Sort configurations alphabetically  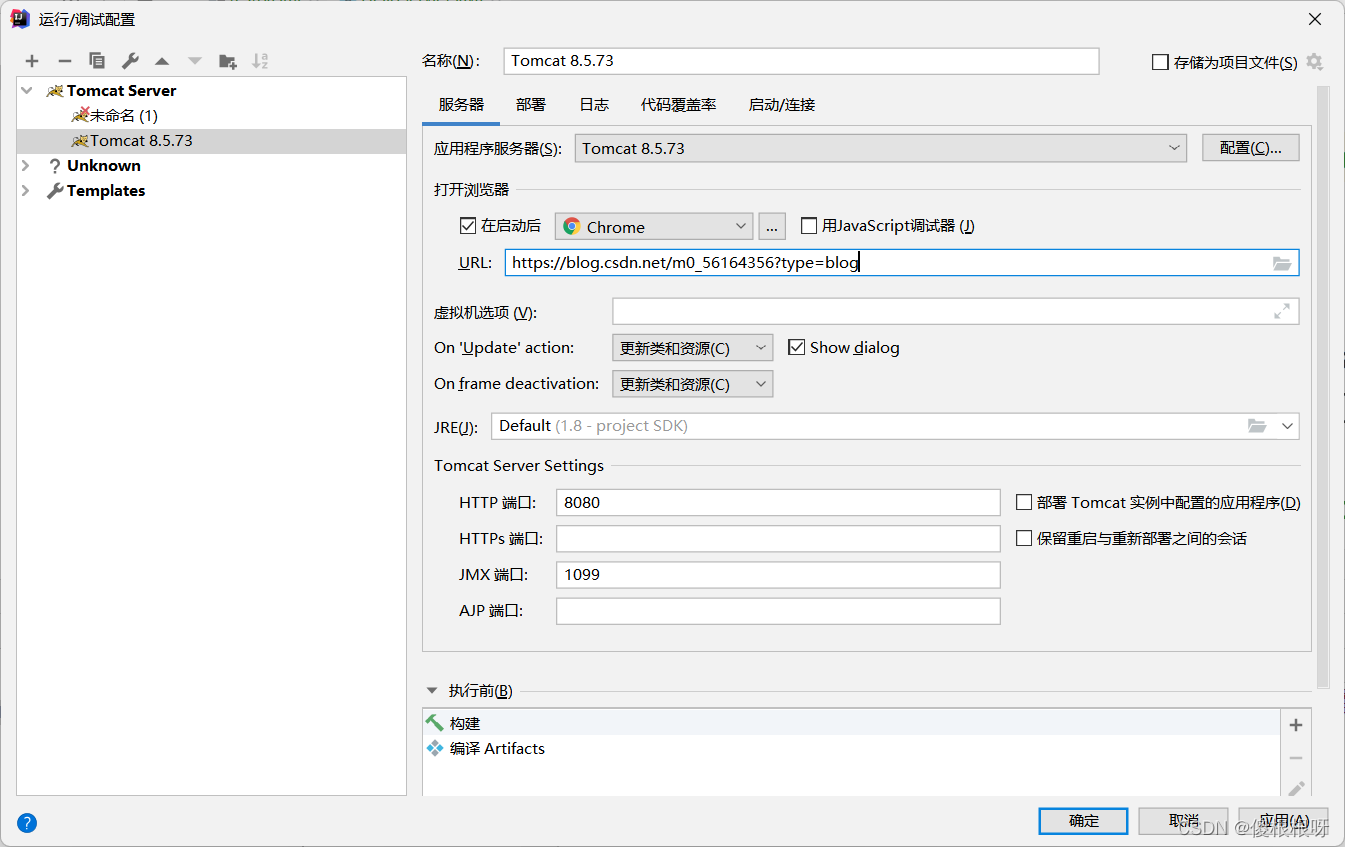tap(260, 61)
